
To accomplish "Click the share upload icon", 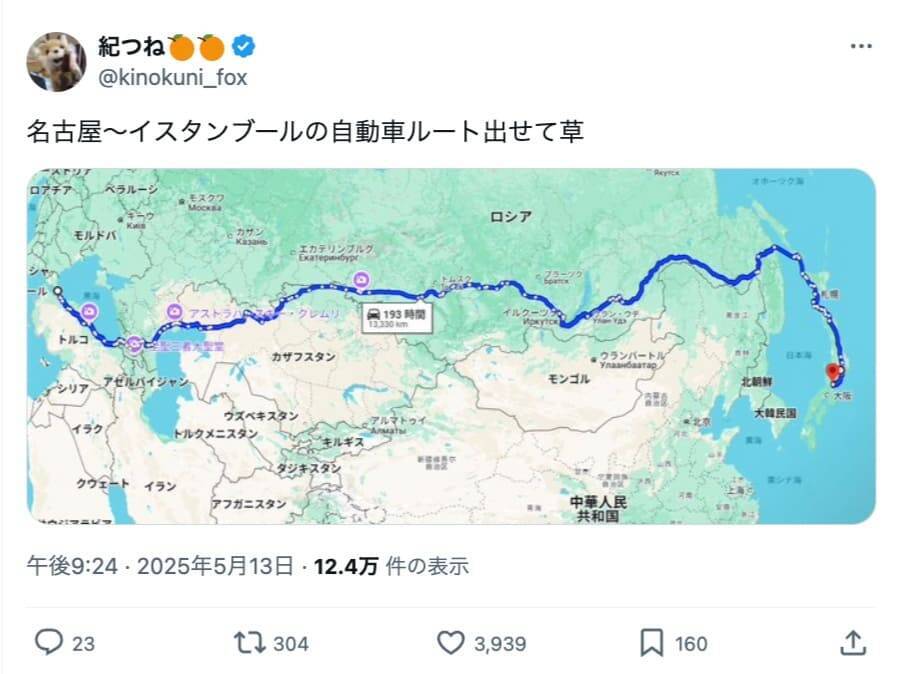I will 852,643.
